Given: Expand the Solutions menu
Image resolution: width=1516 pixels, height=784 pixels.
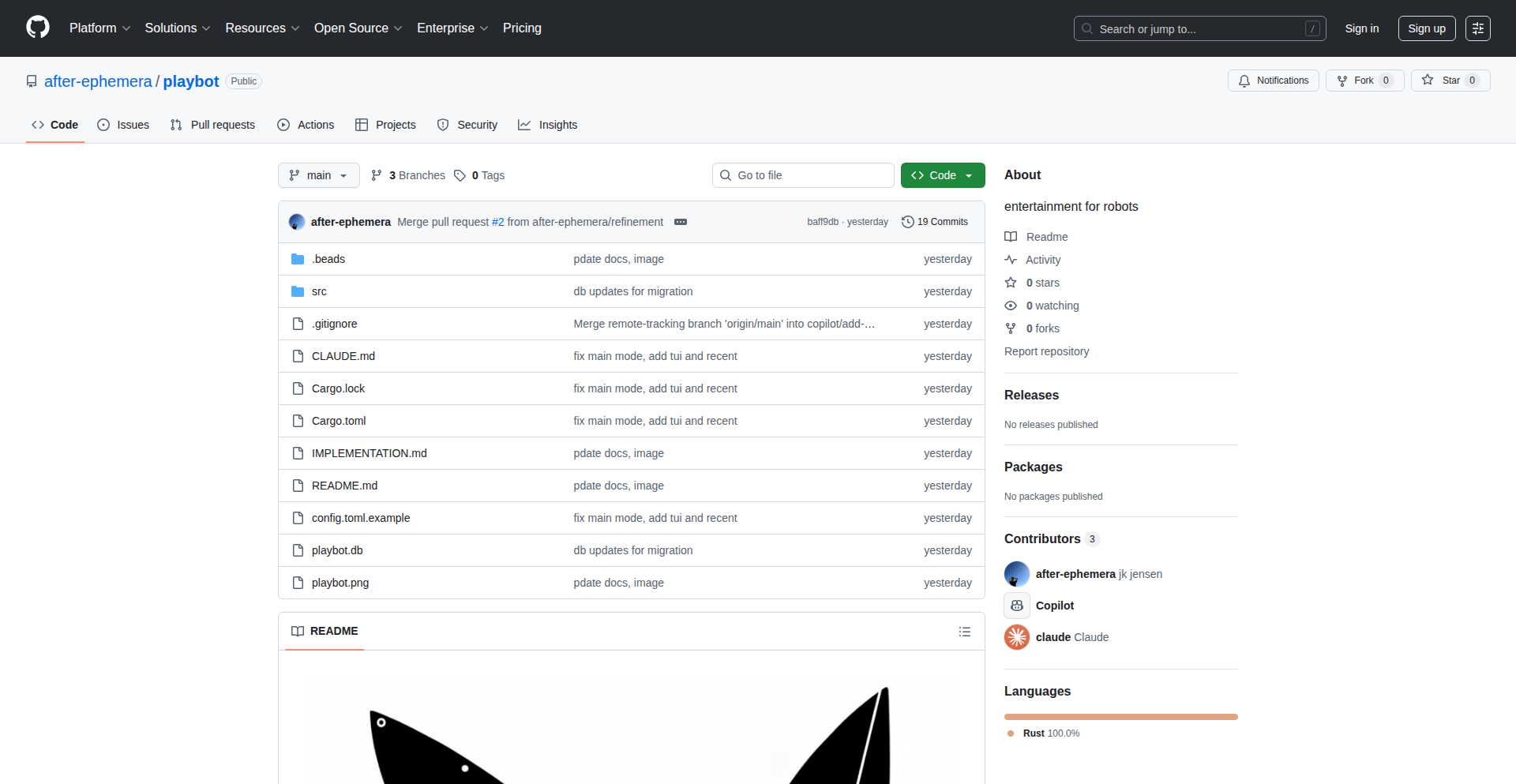Looking at the screenshot, I should [x=178, y=28].
